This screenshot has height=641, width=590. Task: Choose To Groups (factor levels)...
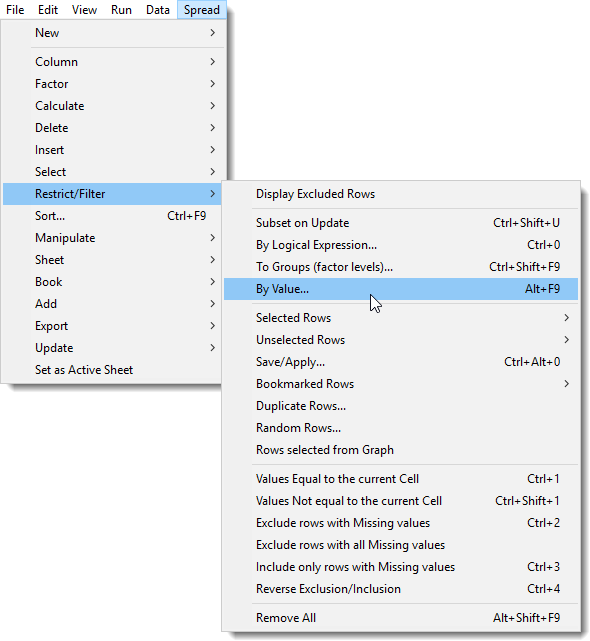401,267
